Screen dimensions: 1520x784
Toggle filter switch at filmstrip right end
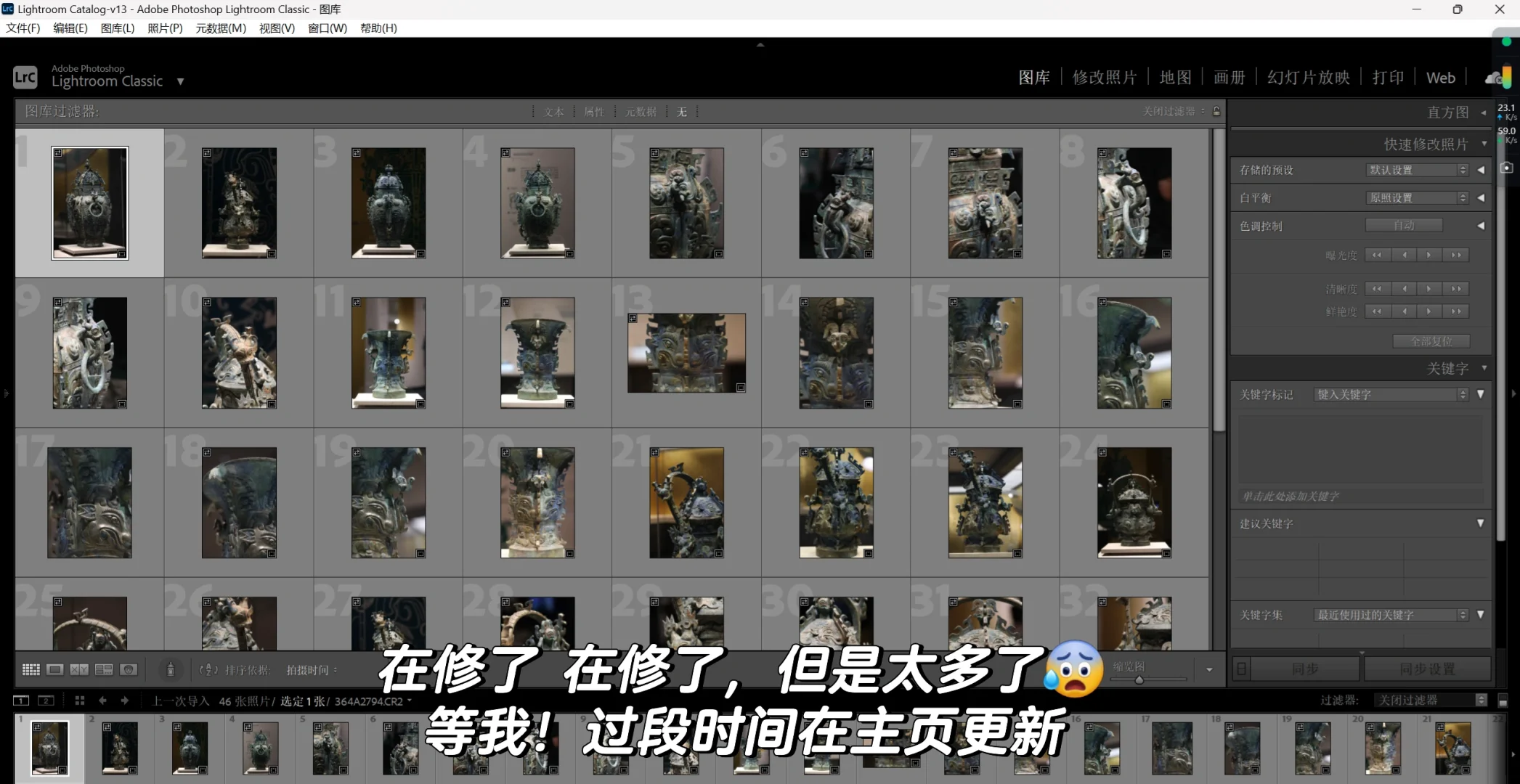click(x=1503, y=701)
